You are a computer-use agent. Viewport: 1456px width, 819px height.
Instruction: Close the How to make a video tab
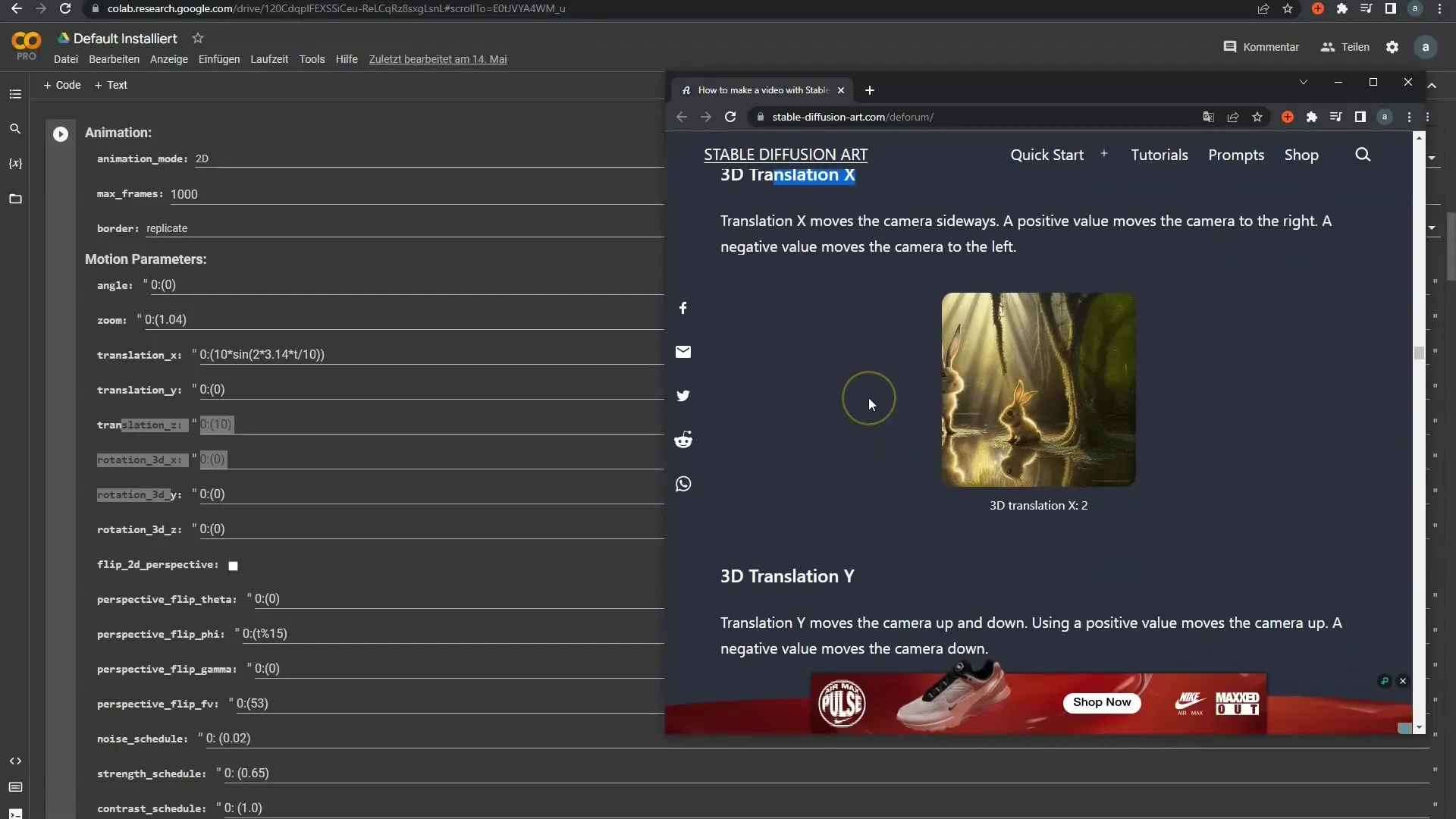click(841, 90)
